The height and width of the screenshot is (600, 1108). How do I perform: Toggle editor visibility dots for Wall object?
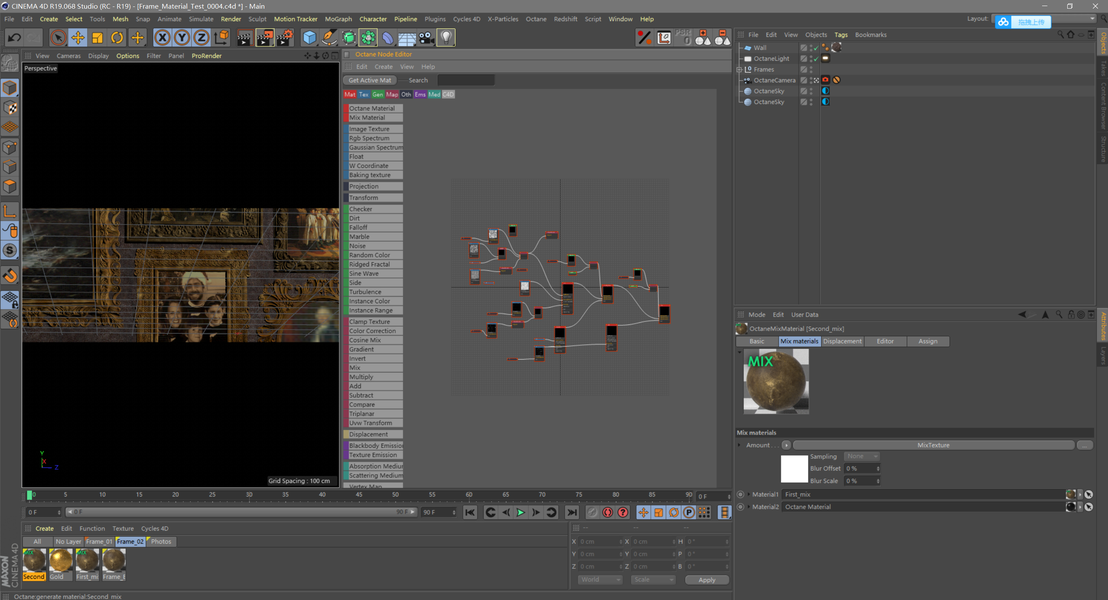811,48
